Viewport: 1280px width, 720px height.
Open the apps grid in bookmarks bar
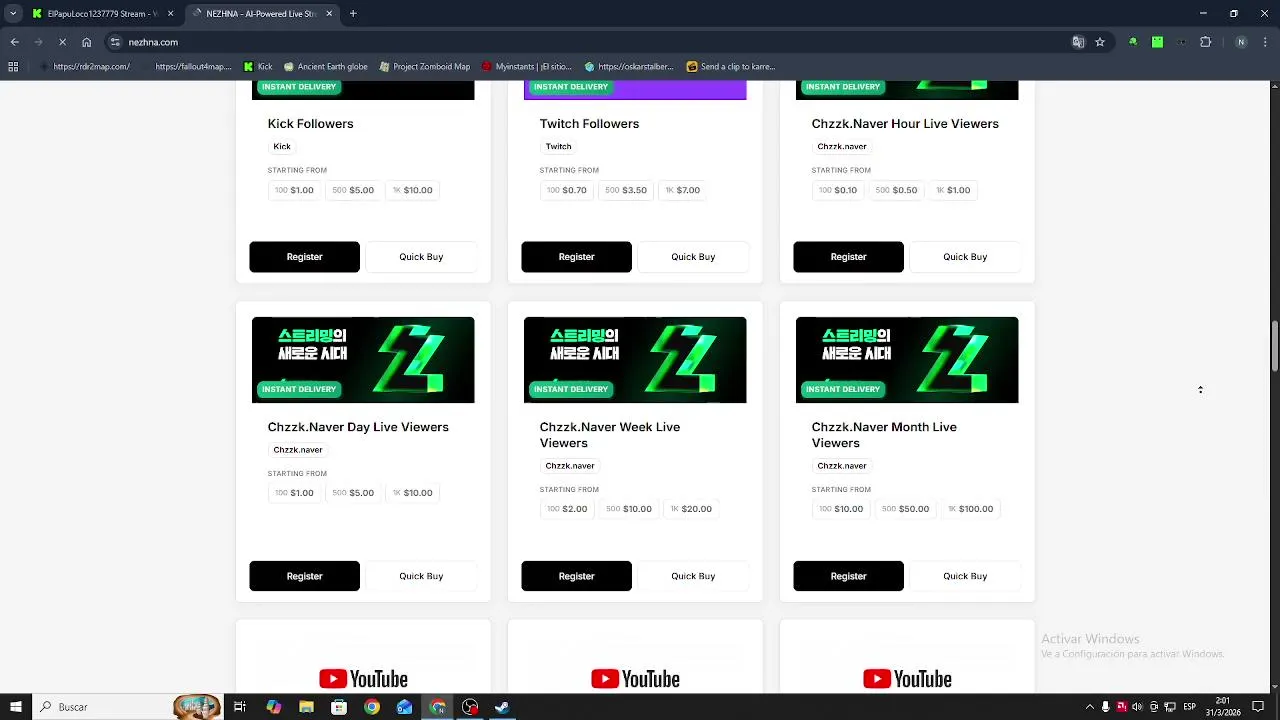click(13, 67)
